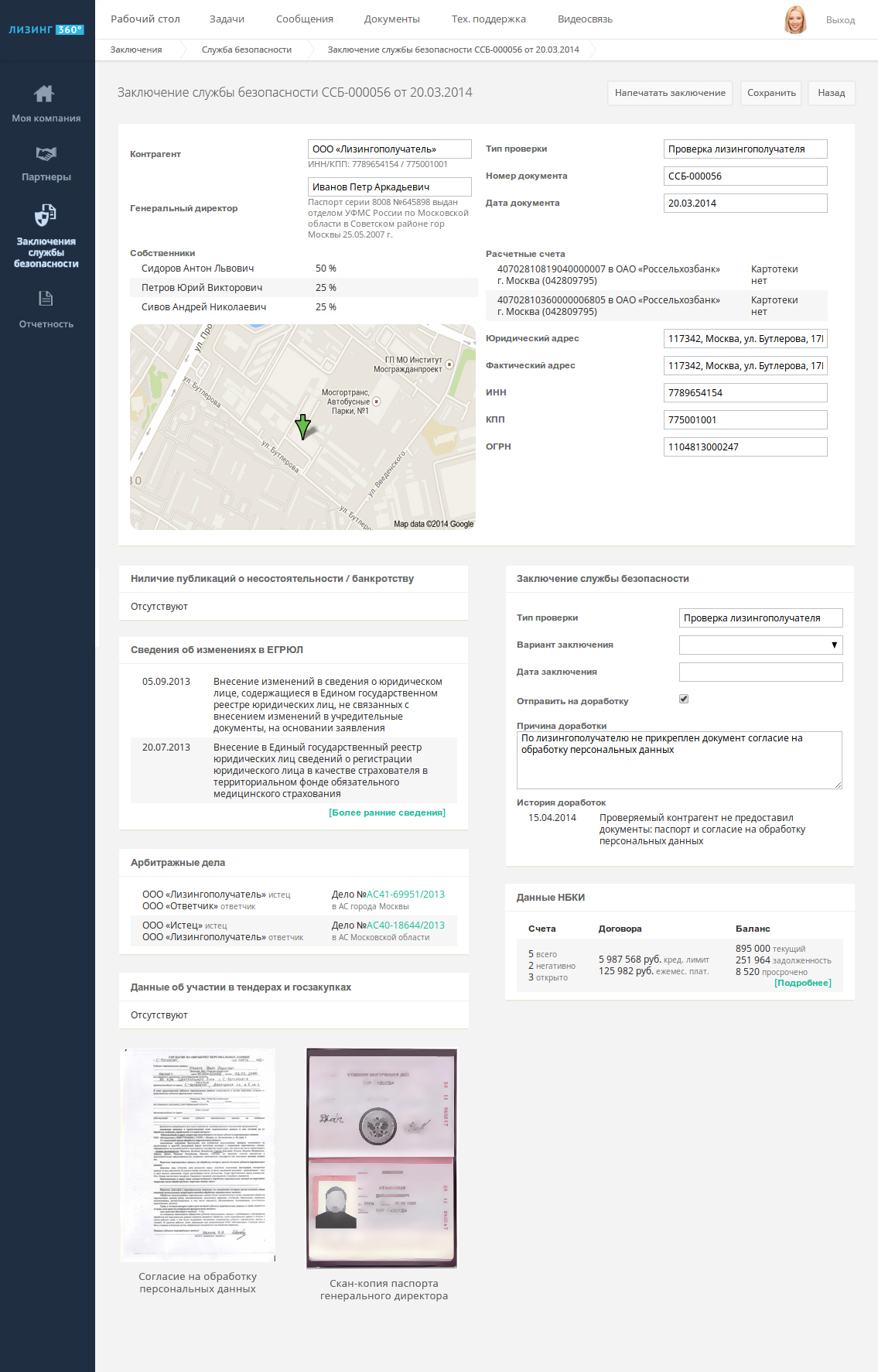Focus the Юридический адрес field
878x1372 pixels.
coord(746,339)
